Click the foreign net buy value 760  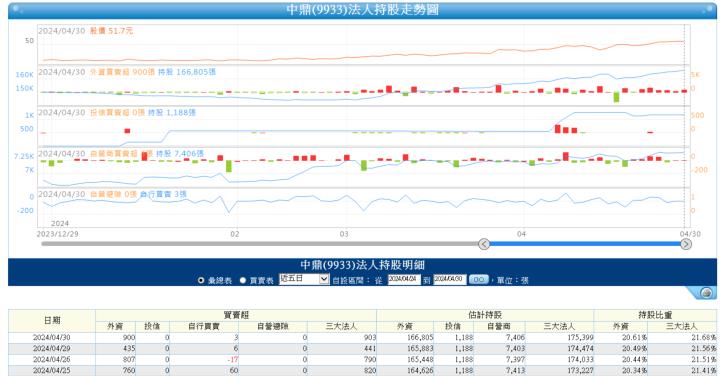(129, 370)
